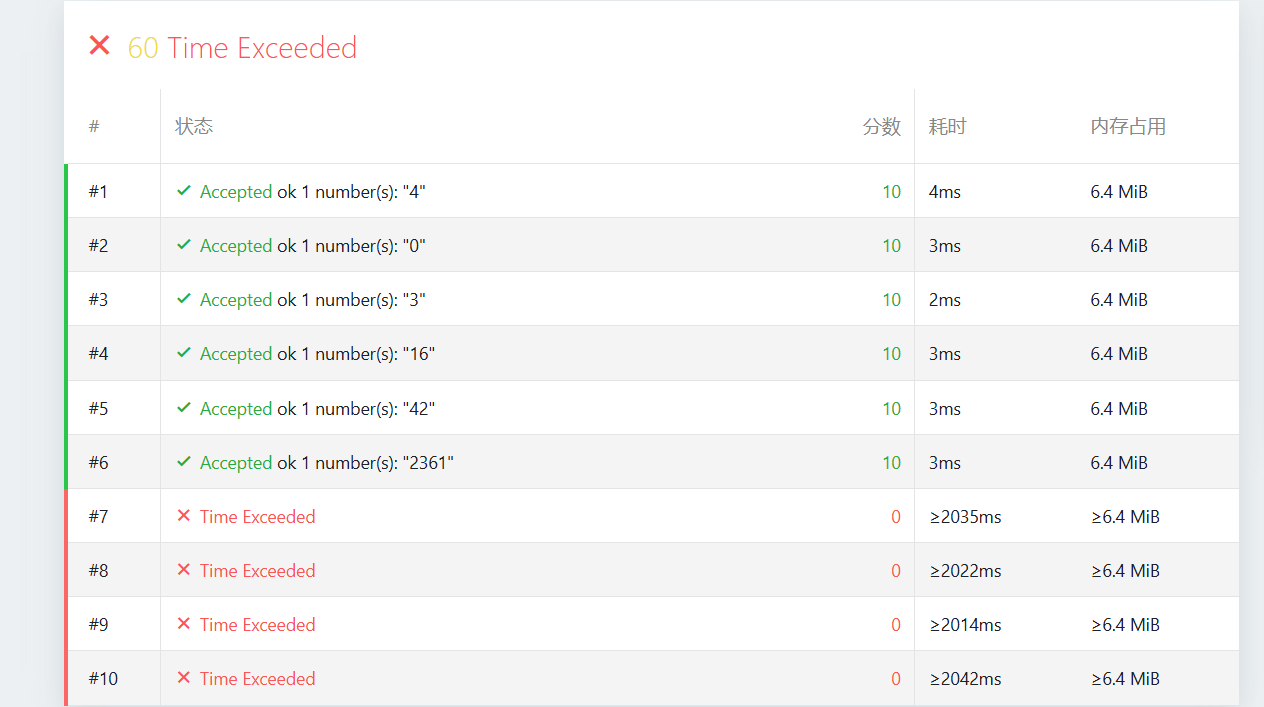Image resolution: width=1264 pixels, height=707 pixels.
Task: Click the 内存占用 column header
Action: (1128, 127)
